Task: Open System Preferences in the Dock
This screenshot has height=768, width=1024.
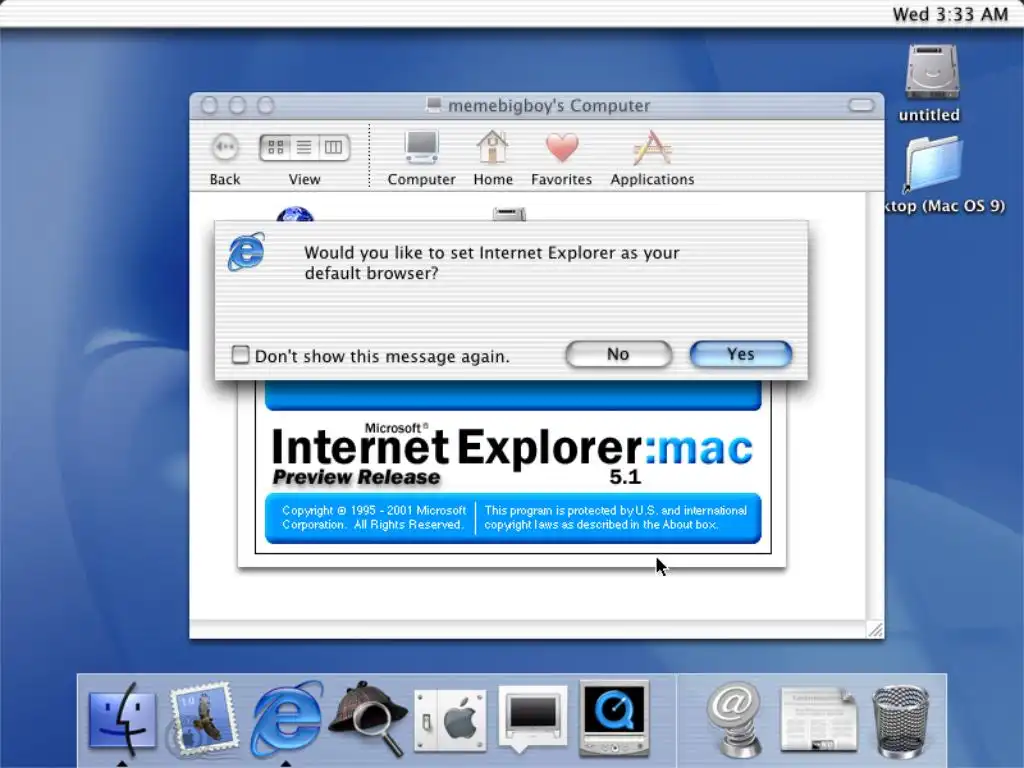Action: point(451,721)
